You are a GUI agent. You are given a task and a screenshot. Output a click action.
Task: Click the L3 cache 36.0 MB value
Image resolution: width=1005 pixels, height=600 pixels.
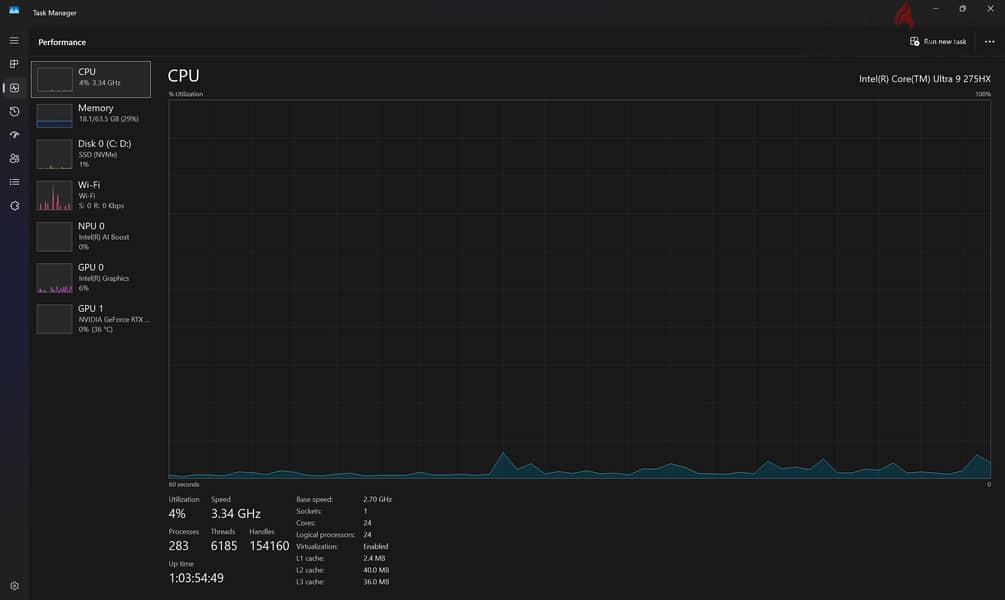[376, 582]
